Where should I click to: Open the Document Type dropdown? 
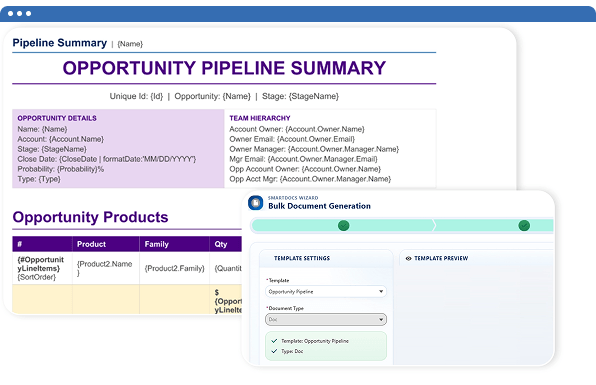(x=326, y=319)
